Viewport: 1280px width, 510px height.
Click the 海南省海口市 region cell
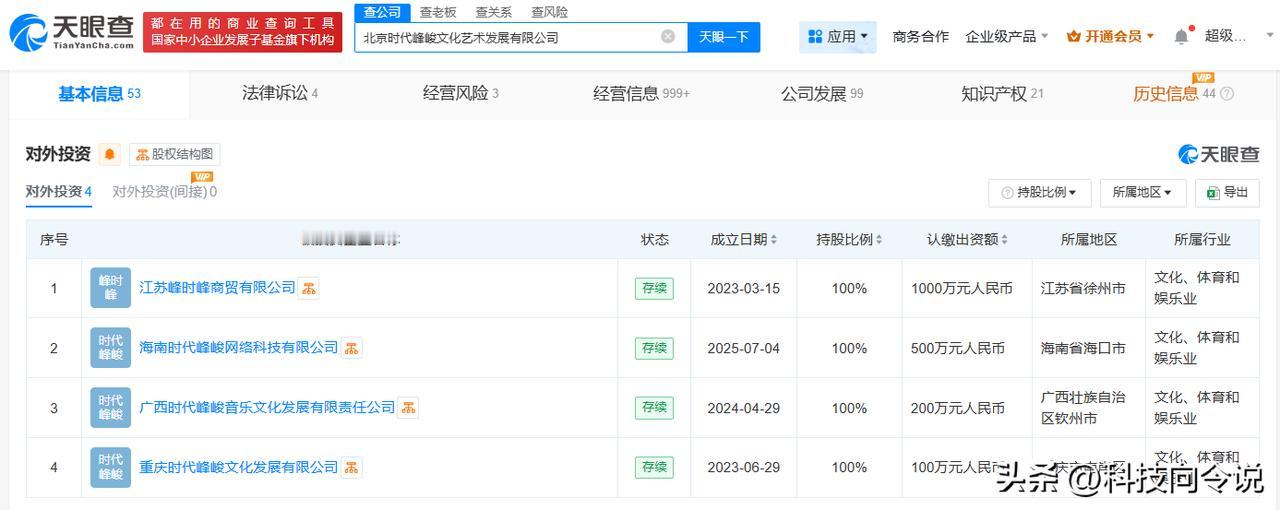1083,348
